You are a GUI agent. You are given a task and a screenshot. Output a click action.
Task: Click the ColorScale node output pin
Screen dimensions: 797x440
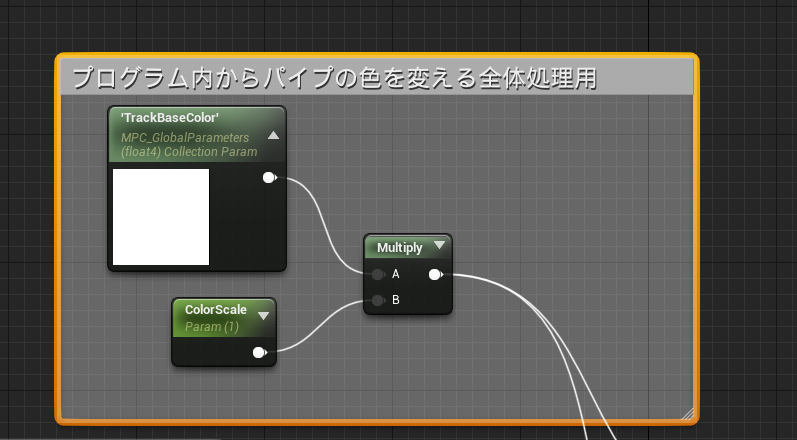tap(259, 352)
